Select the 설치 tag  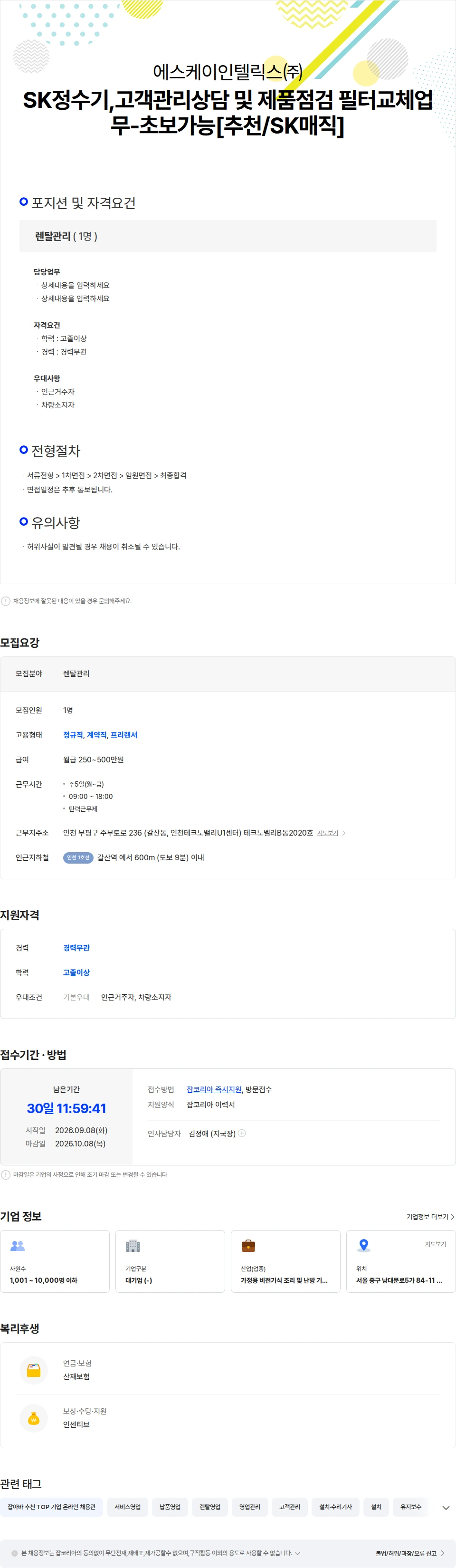376,1507
